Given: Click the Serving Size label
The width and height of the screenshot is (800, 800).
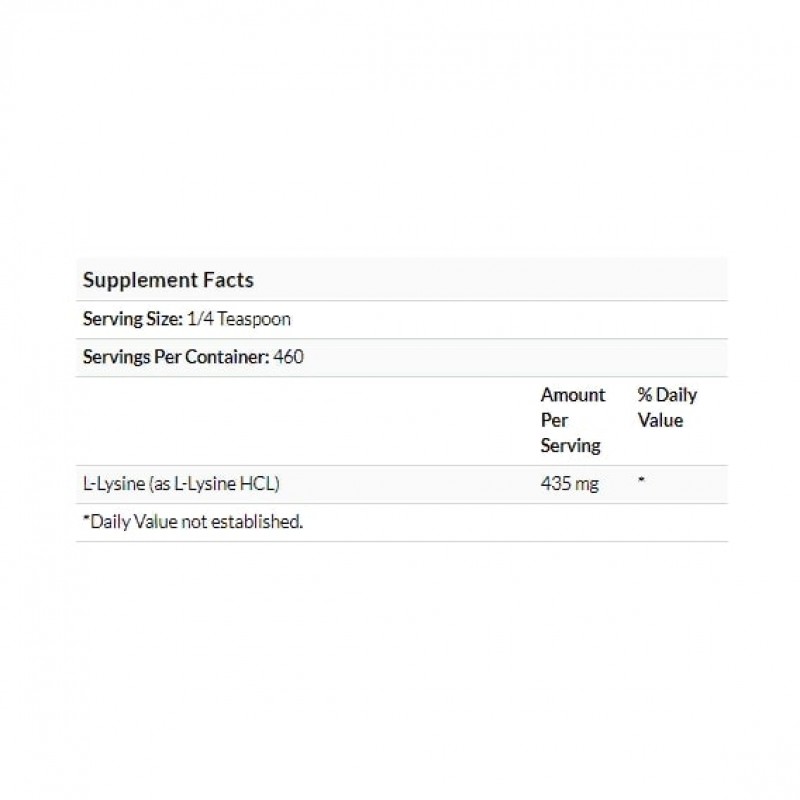Looking at the screenshot, I should pyautogui.click(x=130, y=319).
